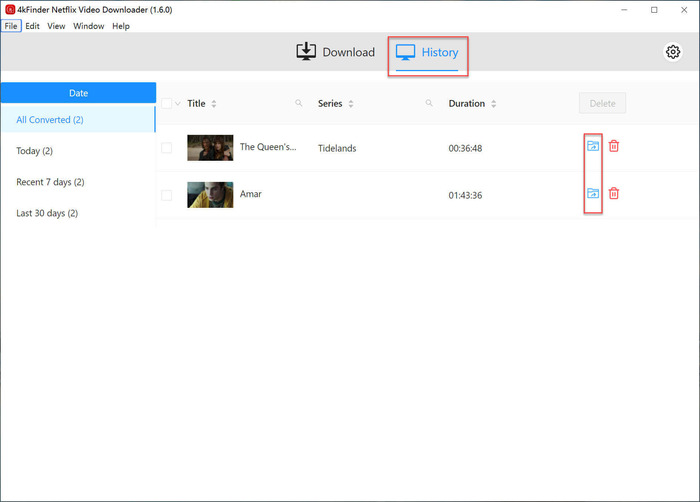Click the search icon in Series column

pos(429,104)
